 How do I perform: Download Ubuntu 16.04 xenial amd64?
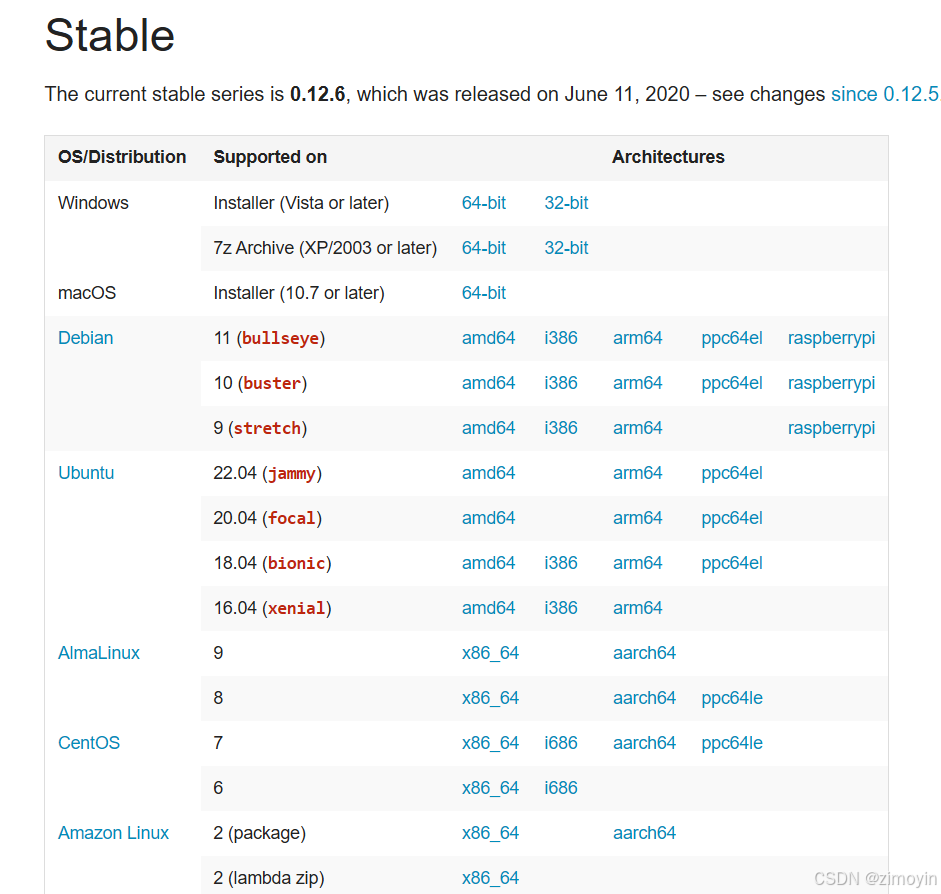(488, 608)
